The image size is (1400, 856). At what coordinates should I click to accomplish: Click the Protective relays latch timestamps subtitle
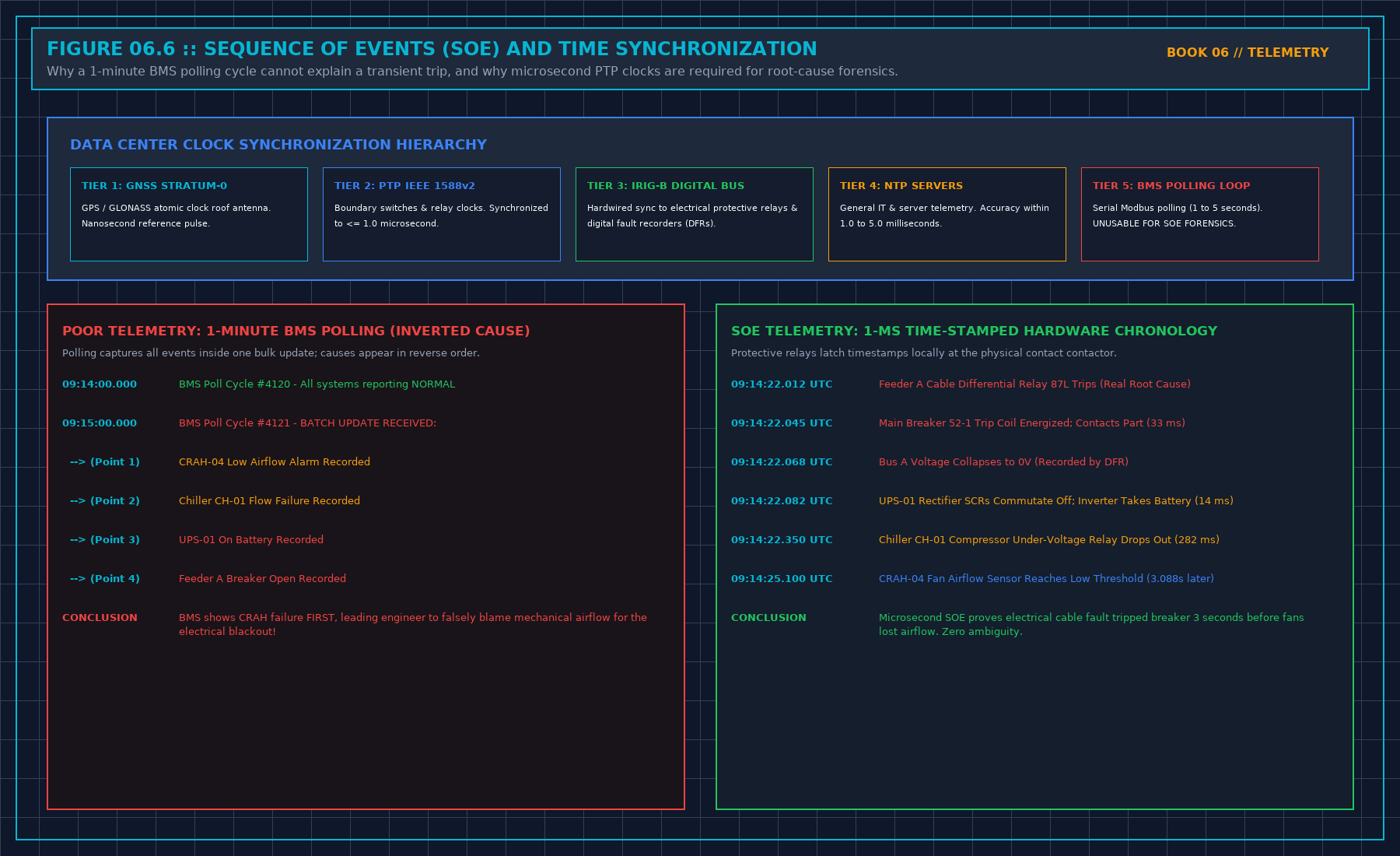tap(924, 353)
